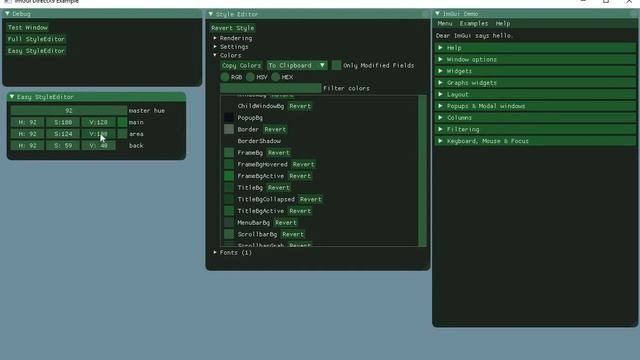
Task: Open the Full StyleEditor button
Action: [36, 39]
